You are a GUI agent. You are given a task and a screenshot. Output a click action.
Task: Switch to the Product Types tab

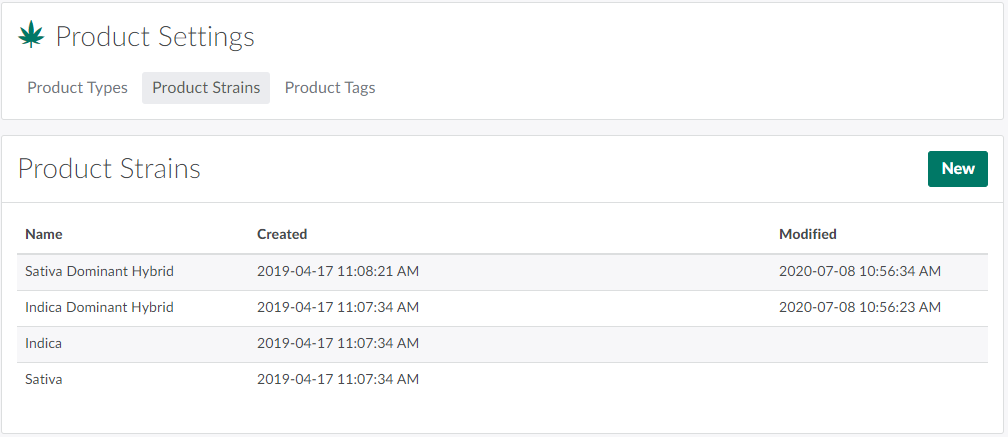(77, 88)
